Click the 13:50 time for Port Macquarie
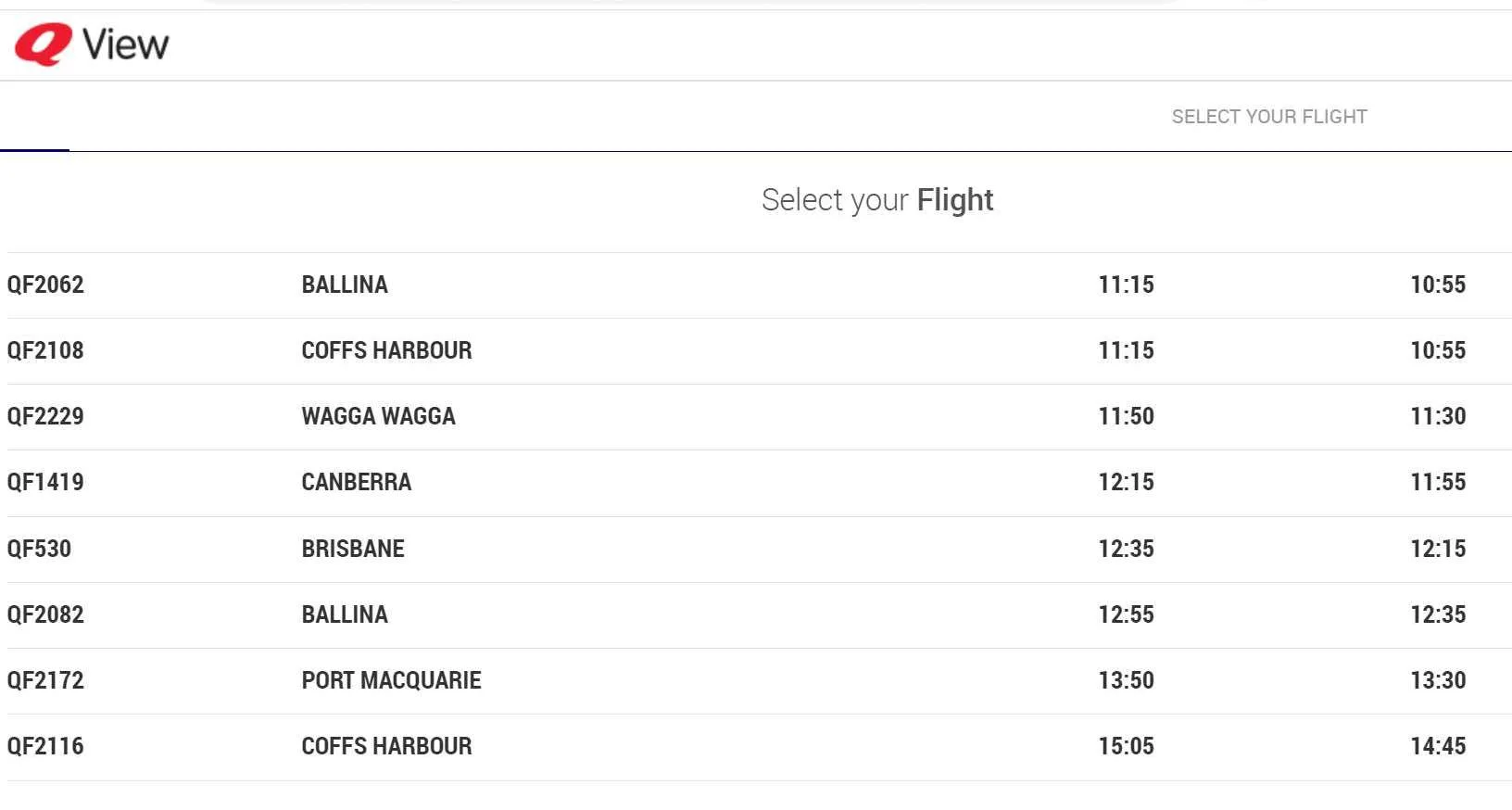 pyautogui.click(x=1126, y=680)
